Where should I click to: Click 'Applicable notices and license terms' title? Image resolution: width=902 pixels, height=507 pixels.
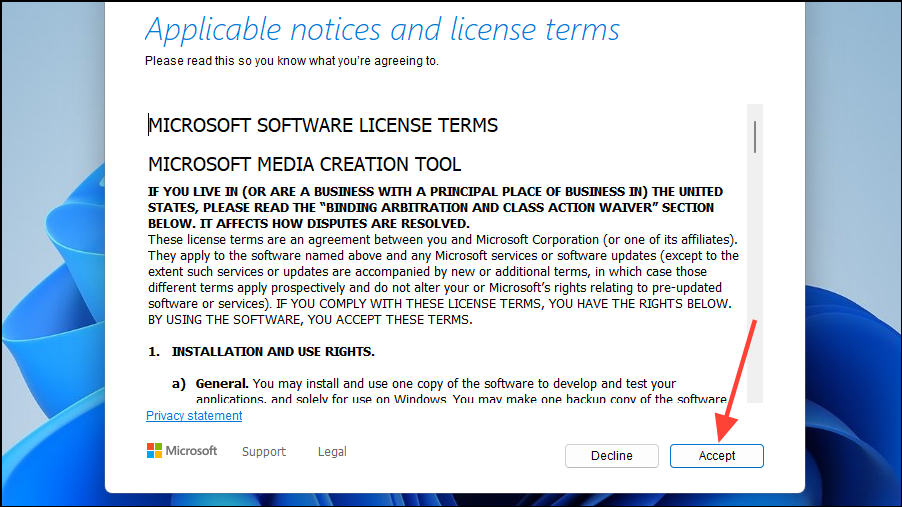pyautogui.click(x=383, y=29)
